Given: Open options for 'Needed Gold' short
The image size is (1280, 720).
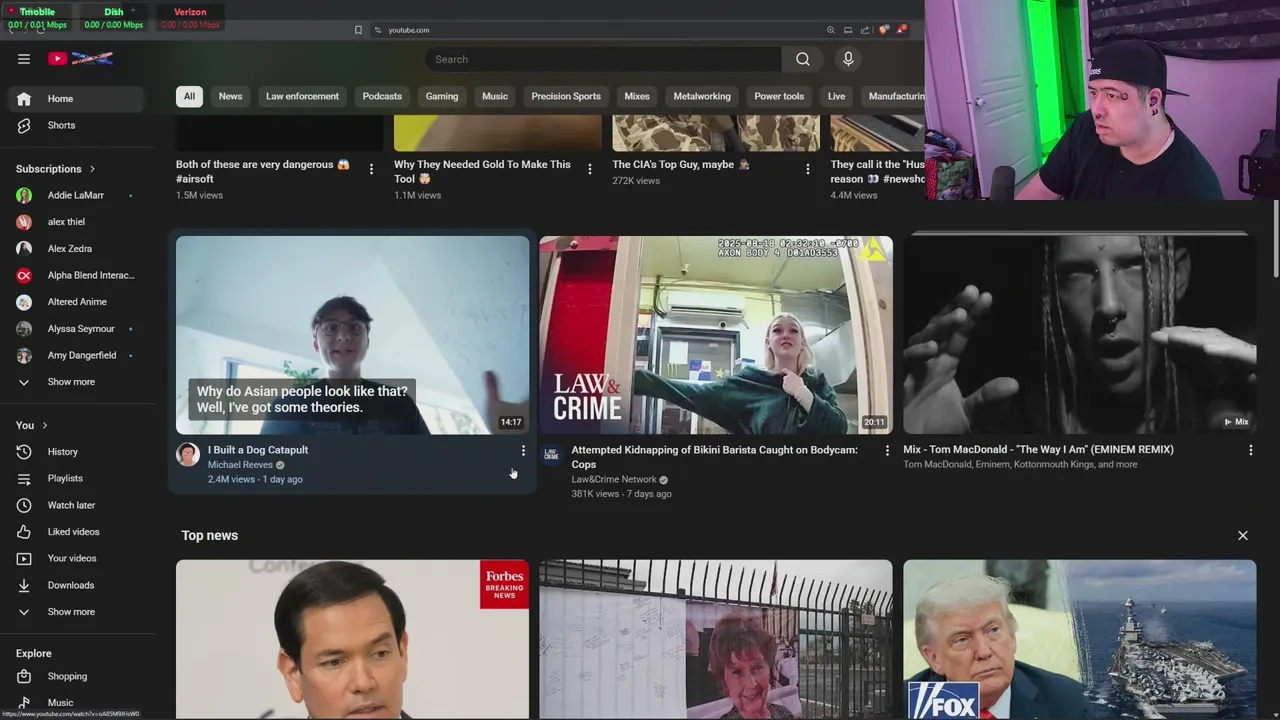Looking at the screenshot, I should pyautogui.click(x=590, y=169).
